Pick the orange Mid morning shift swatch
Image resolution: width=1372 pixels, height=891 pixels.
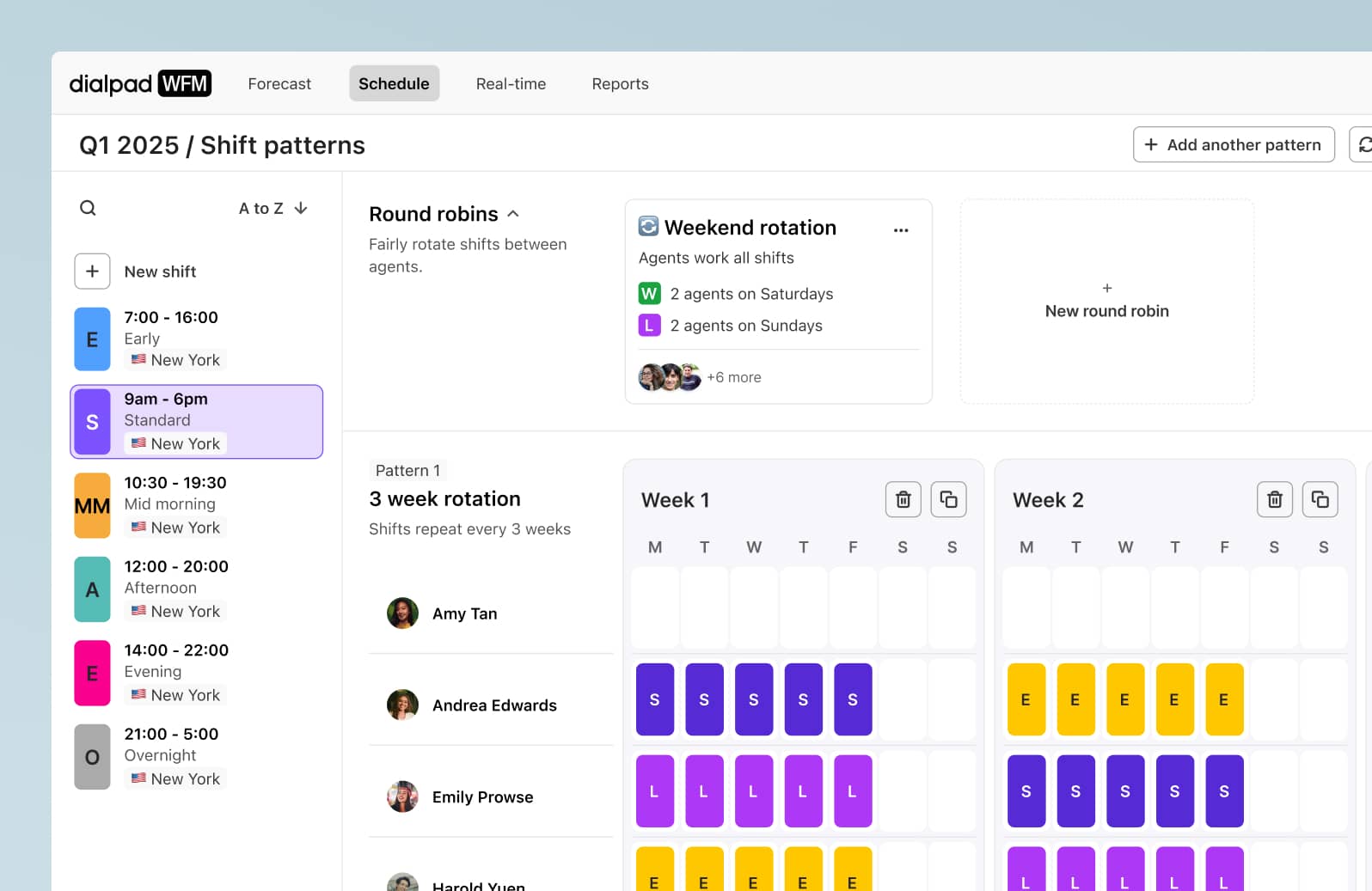pos(92,505)
